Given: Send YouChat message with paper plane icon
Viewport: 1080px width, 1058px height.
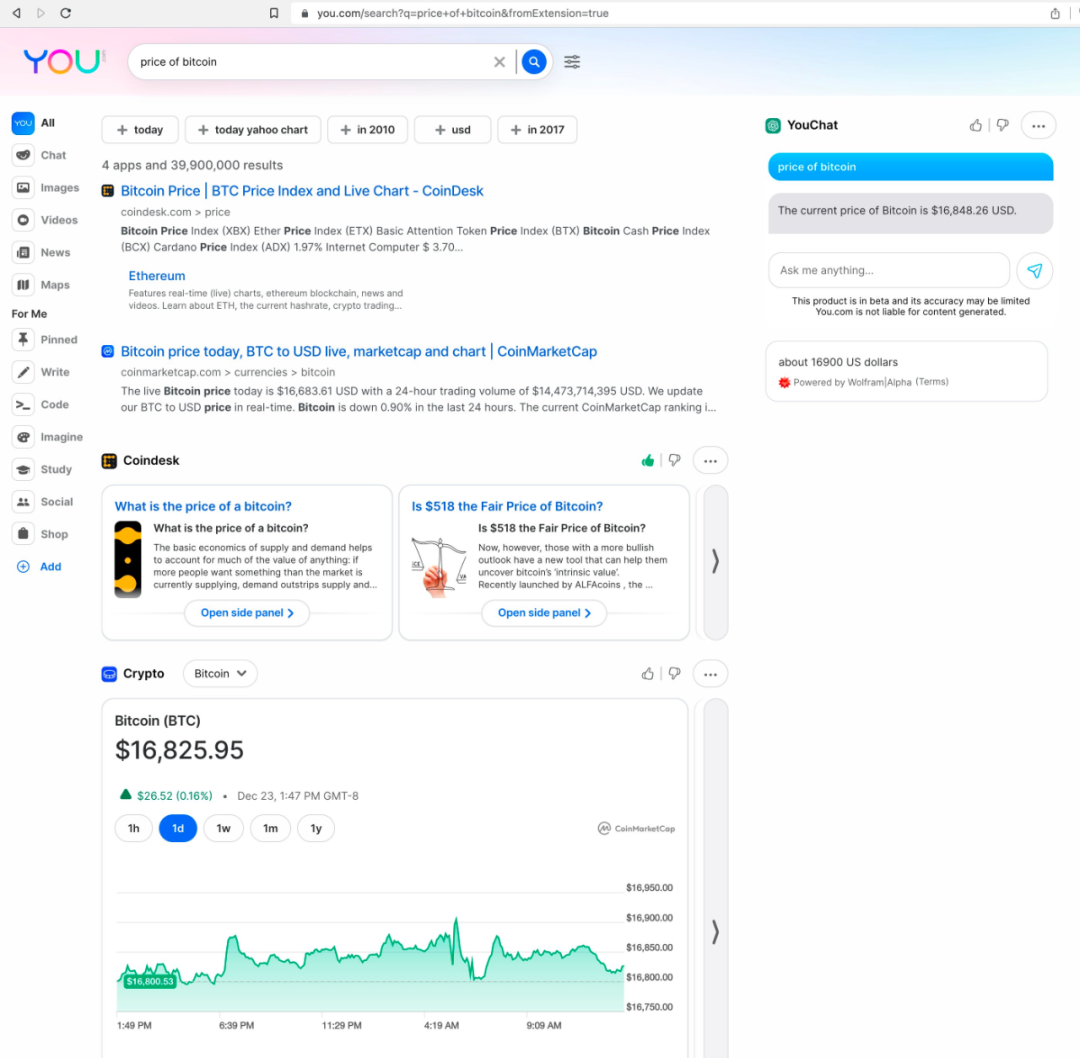Looking at the screenshot, I should [x=1035, y=270].
